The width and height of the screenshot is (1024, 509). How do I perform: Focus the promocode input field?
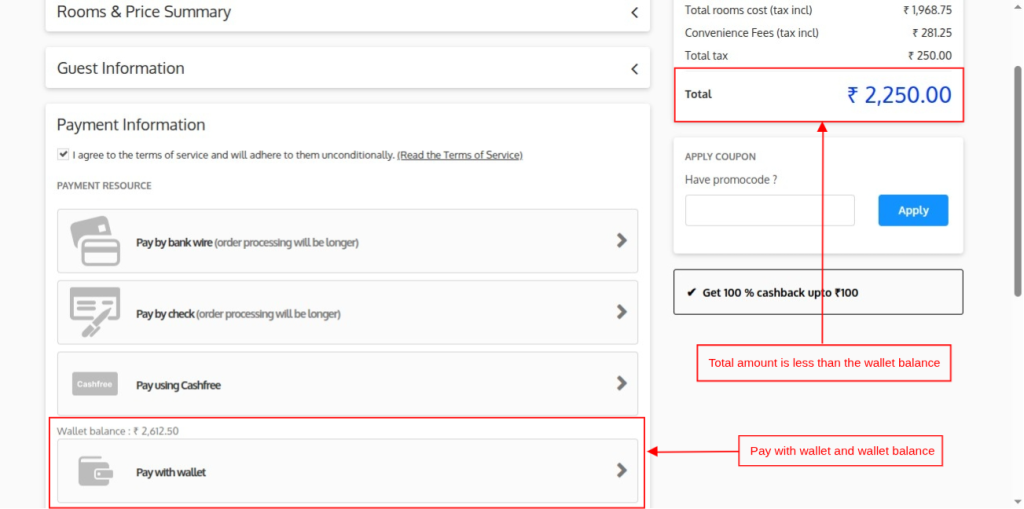click(x=769, y=211)
